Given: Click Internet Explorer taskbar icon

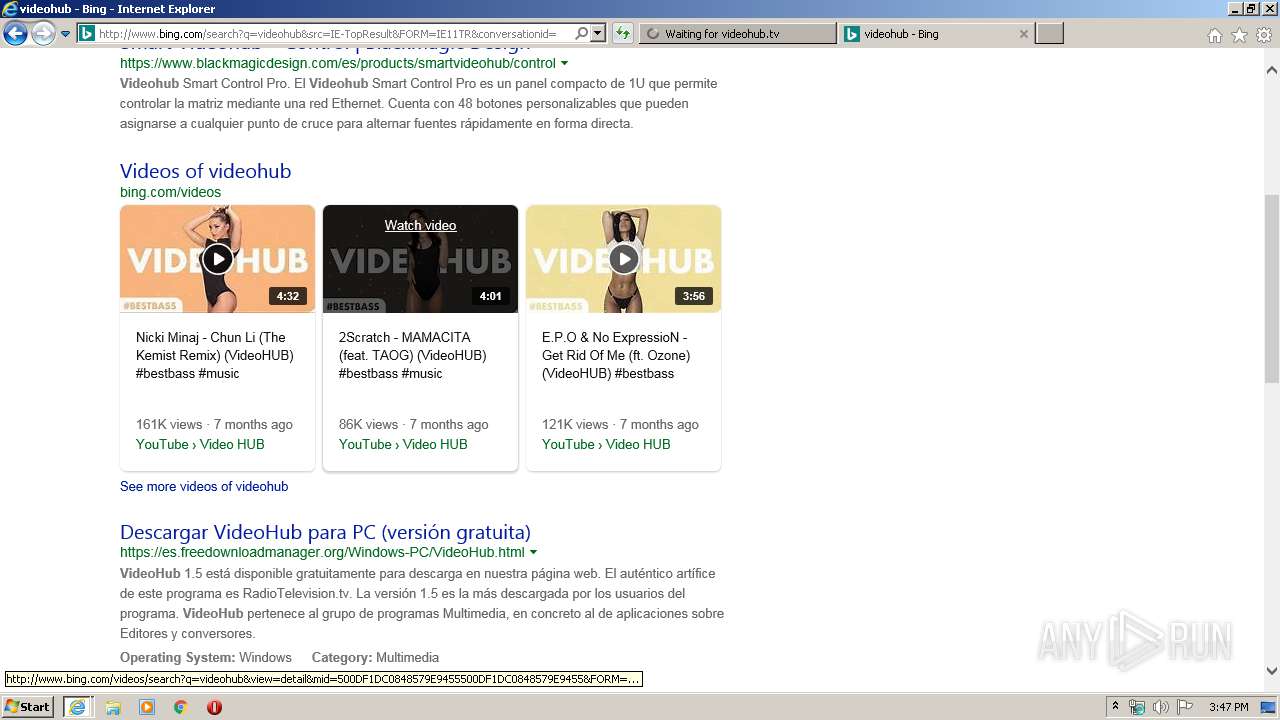Looking at the screenshot, I should 77,706.
